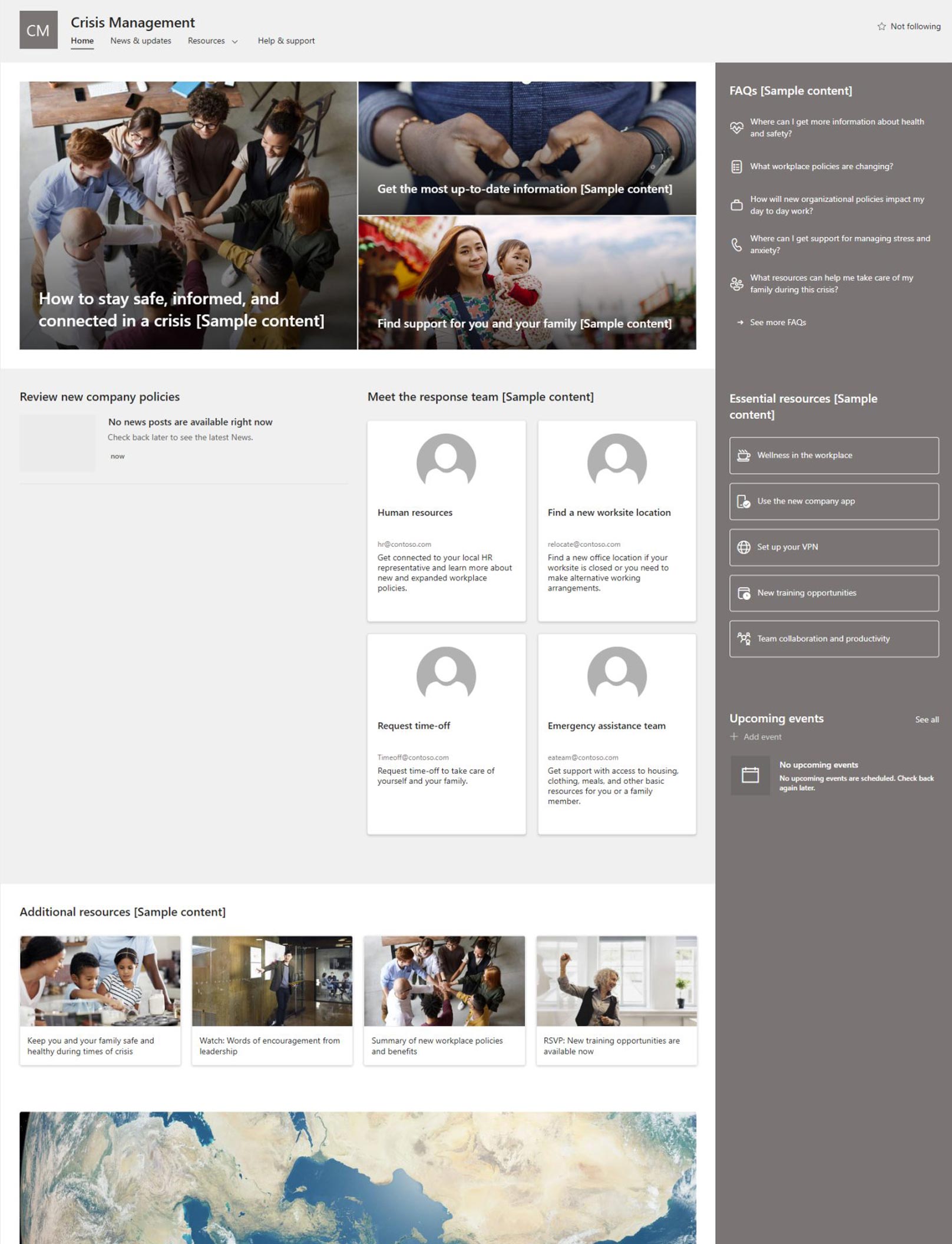Screen dimensions: 952x1244
Task: Open the Resources navigation item
Action: pyautogui.click(x=206, y=41)
